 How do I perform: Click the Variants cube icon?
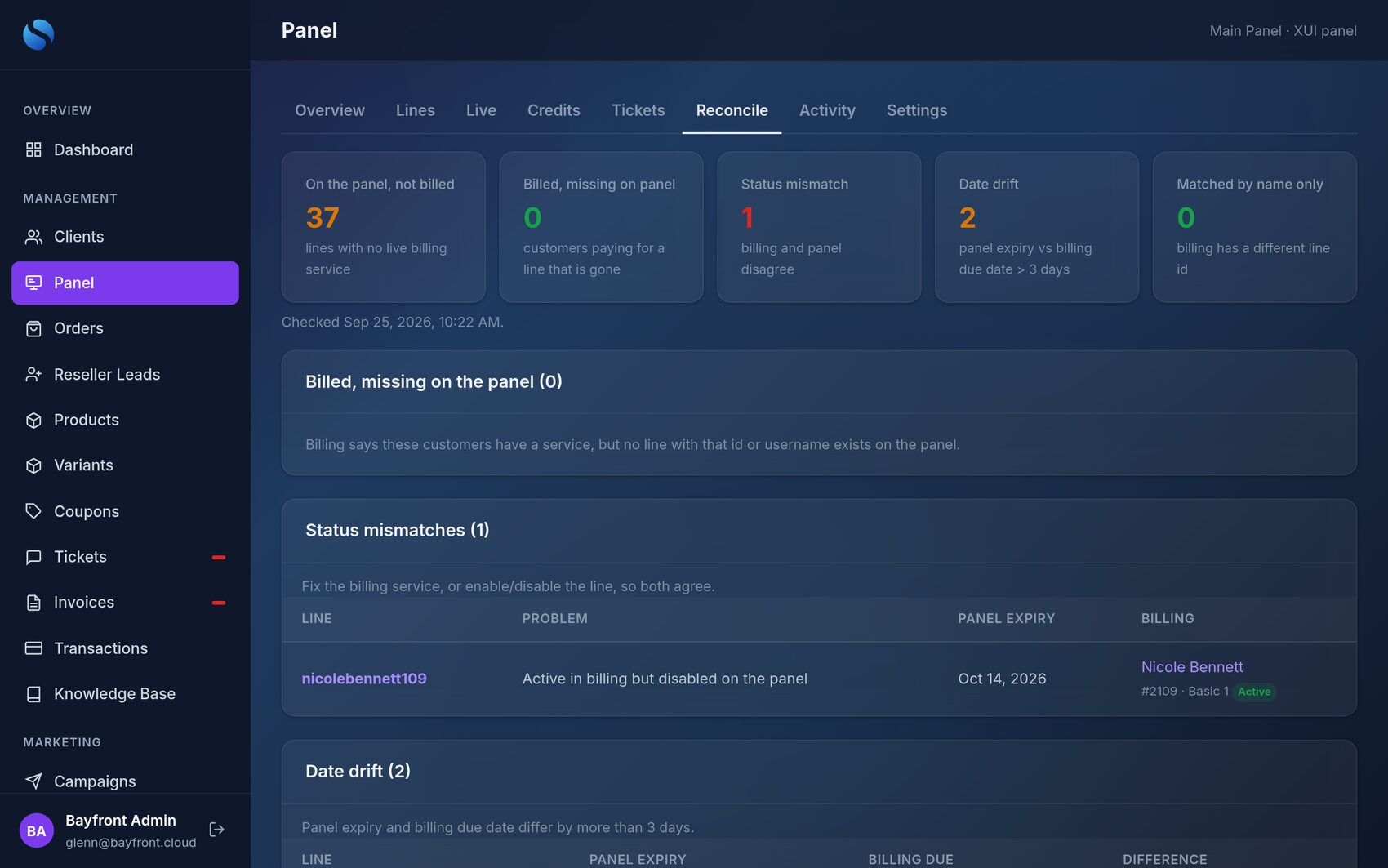33,465
